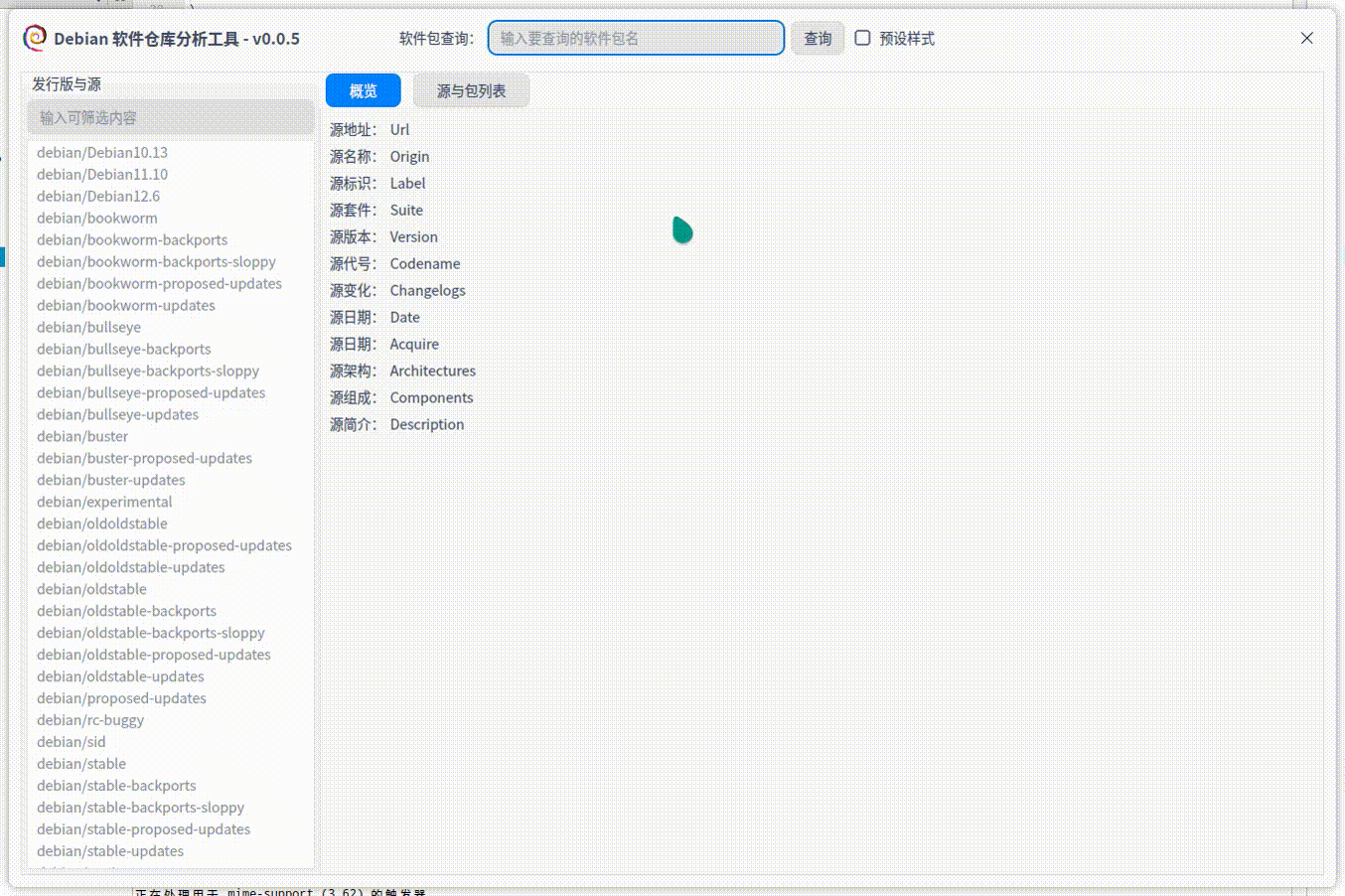Focus the 输入可筛选内容 filter field
Screen dimensions: 1345x896
tap(171, 117)
